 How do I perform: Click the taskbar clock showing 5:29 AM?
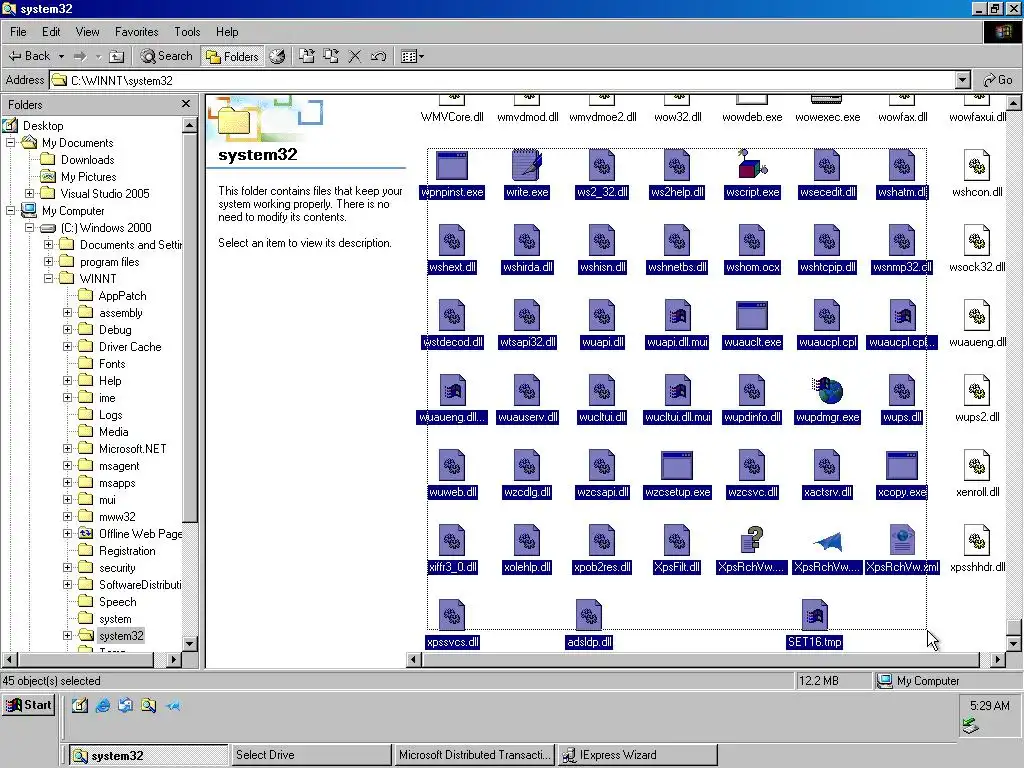(989, 705)
